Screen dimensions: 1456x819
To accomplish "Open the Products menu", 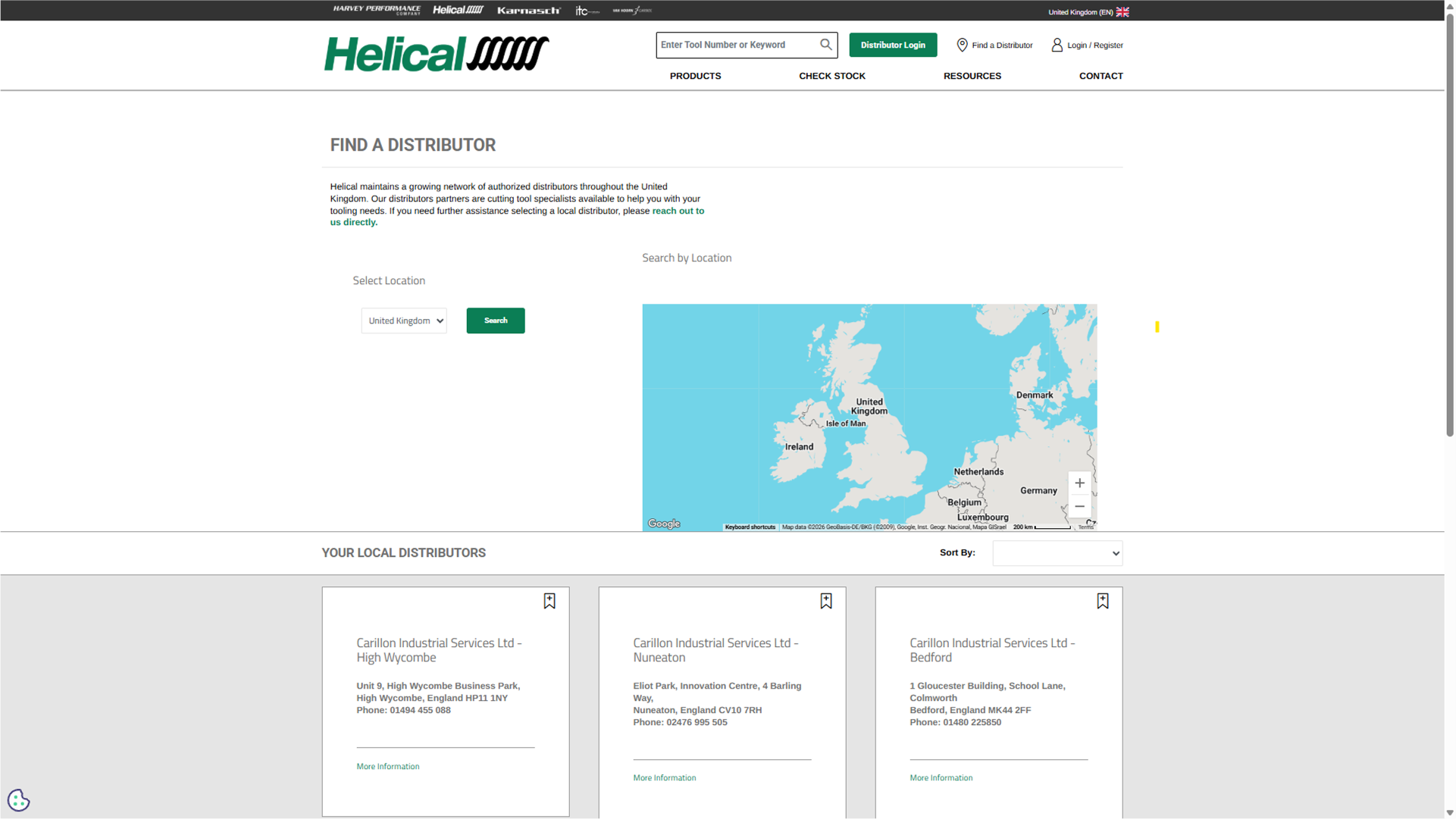I will [695, 76].
